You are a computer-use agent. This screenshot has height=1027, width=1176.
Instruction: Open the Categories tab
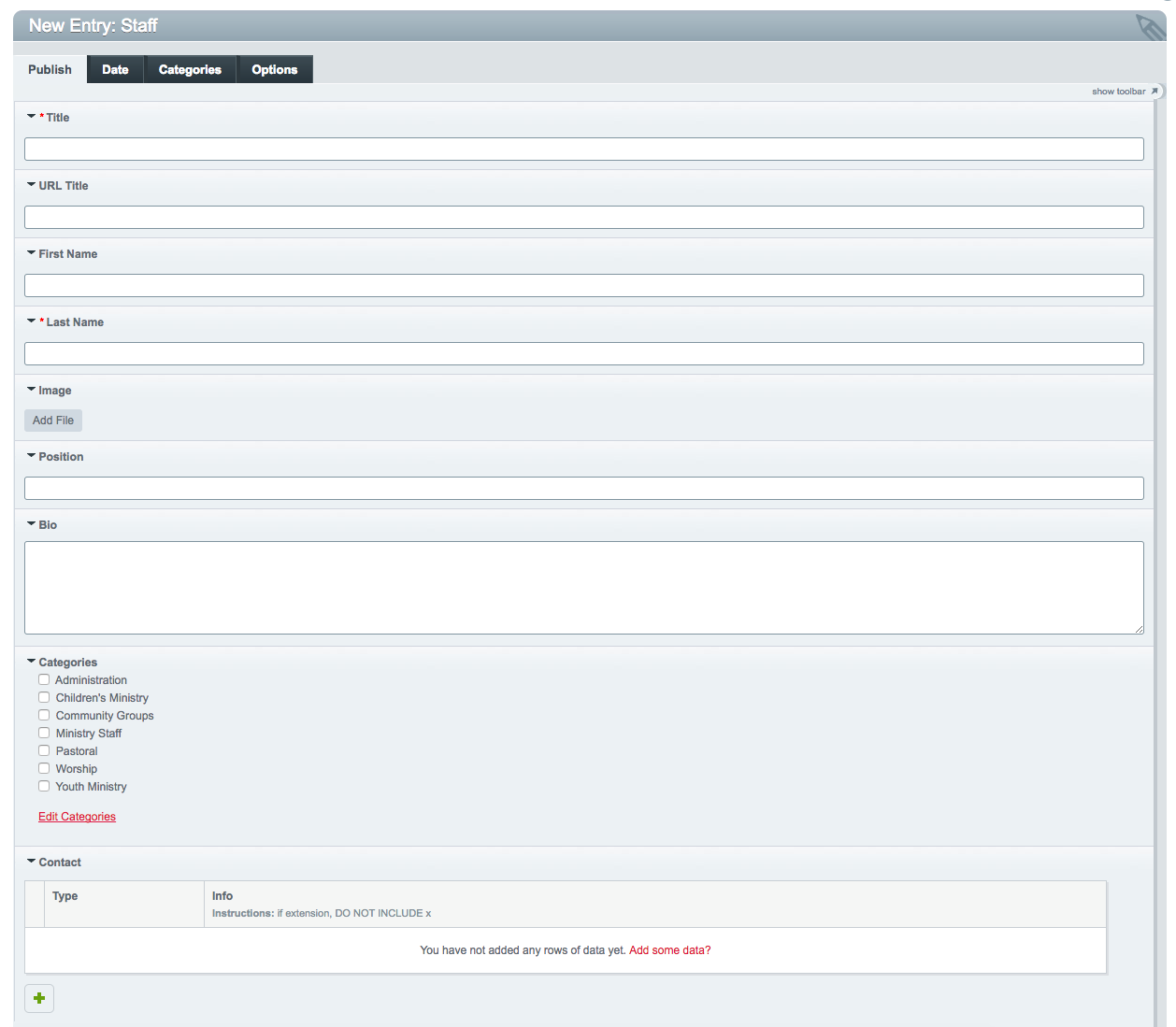click(x=190, y=68)
